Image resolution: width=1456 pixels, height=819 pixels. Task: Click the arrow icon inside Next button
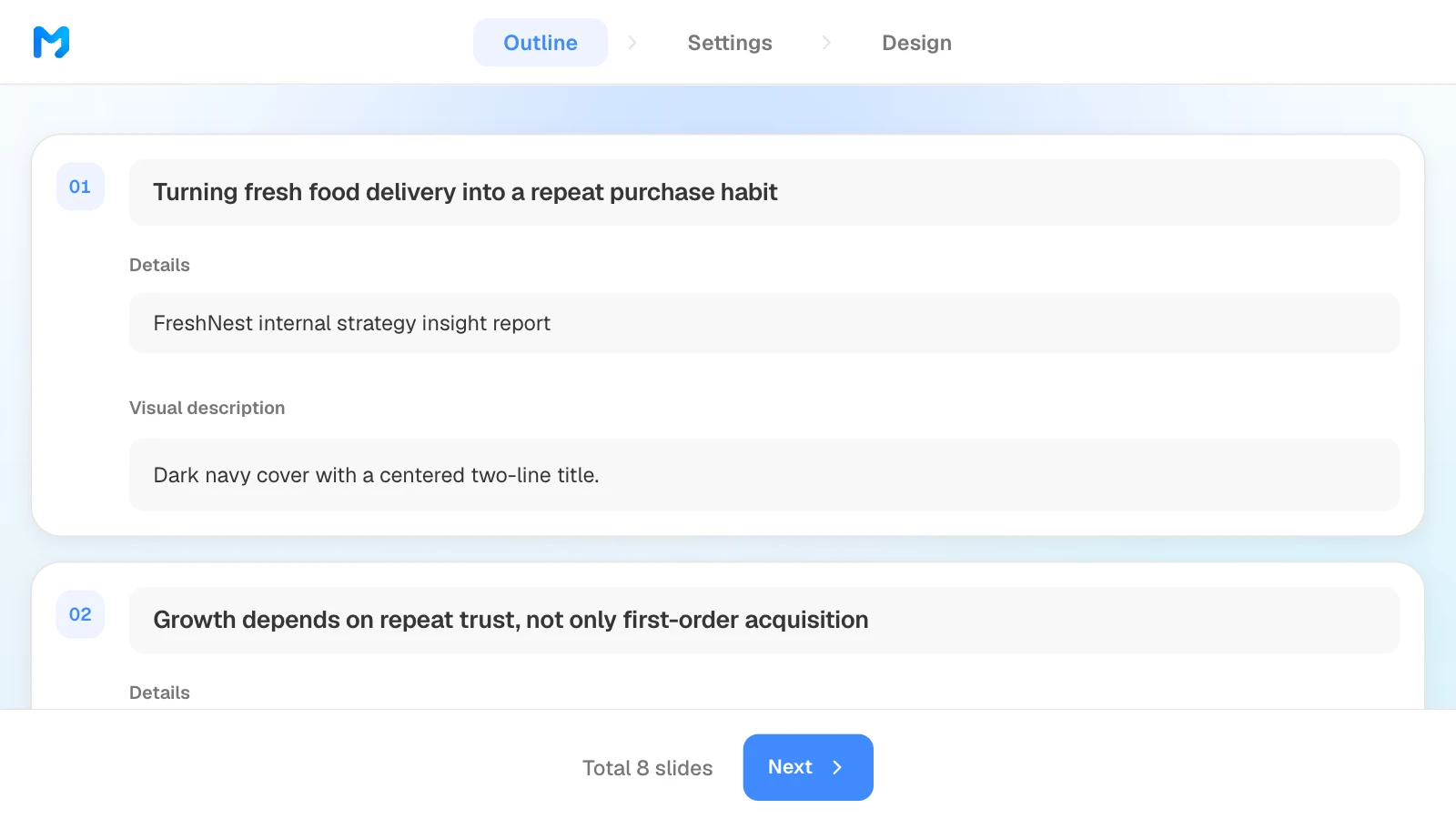(x=837, y=767)
